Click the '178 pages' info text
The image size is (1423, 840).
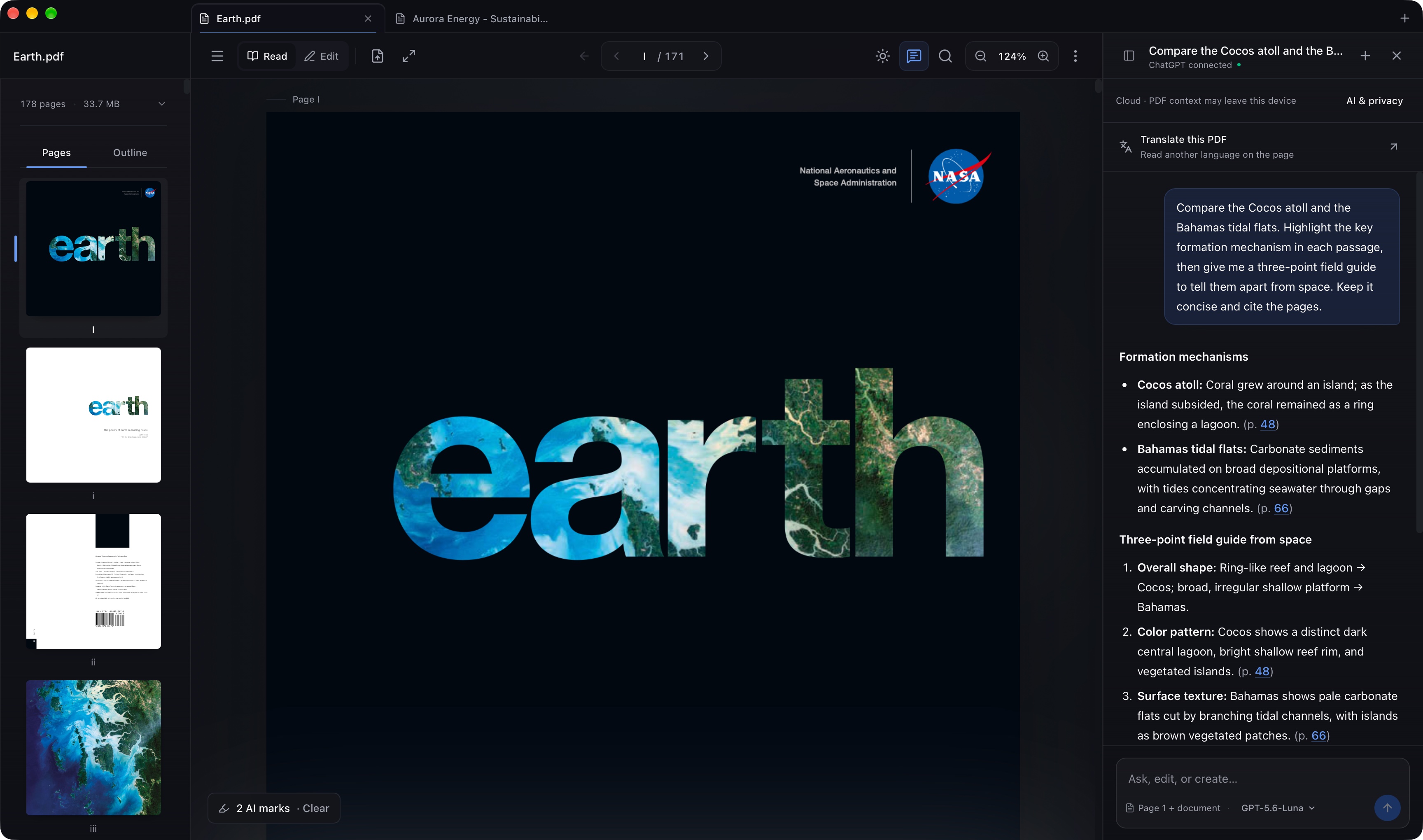(43, 104)
